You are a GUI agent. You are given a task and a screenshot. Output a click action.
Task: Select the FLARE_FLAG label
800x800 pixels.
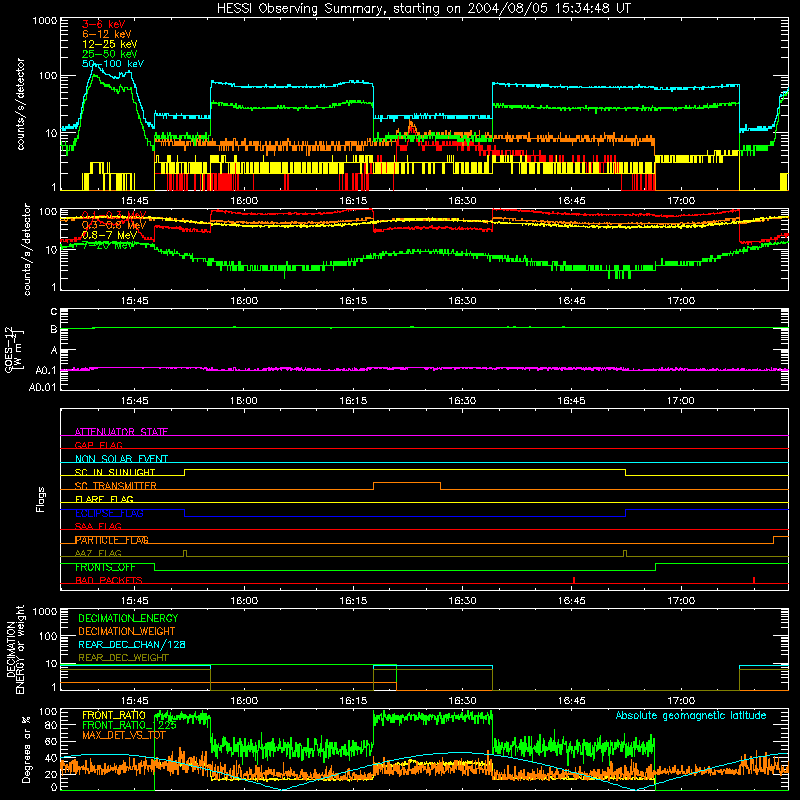point(104,499)
